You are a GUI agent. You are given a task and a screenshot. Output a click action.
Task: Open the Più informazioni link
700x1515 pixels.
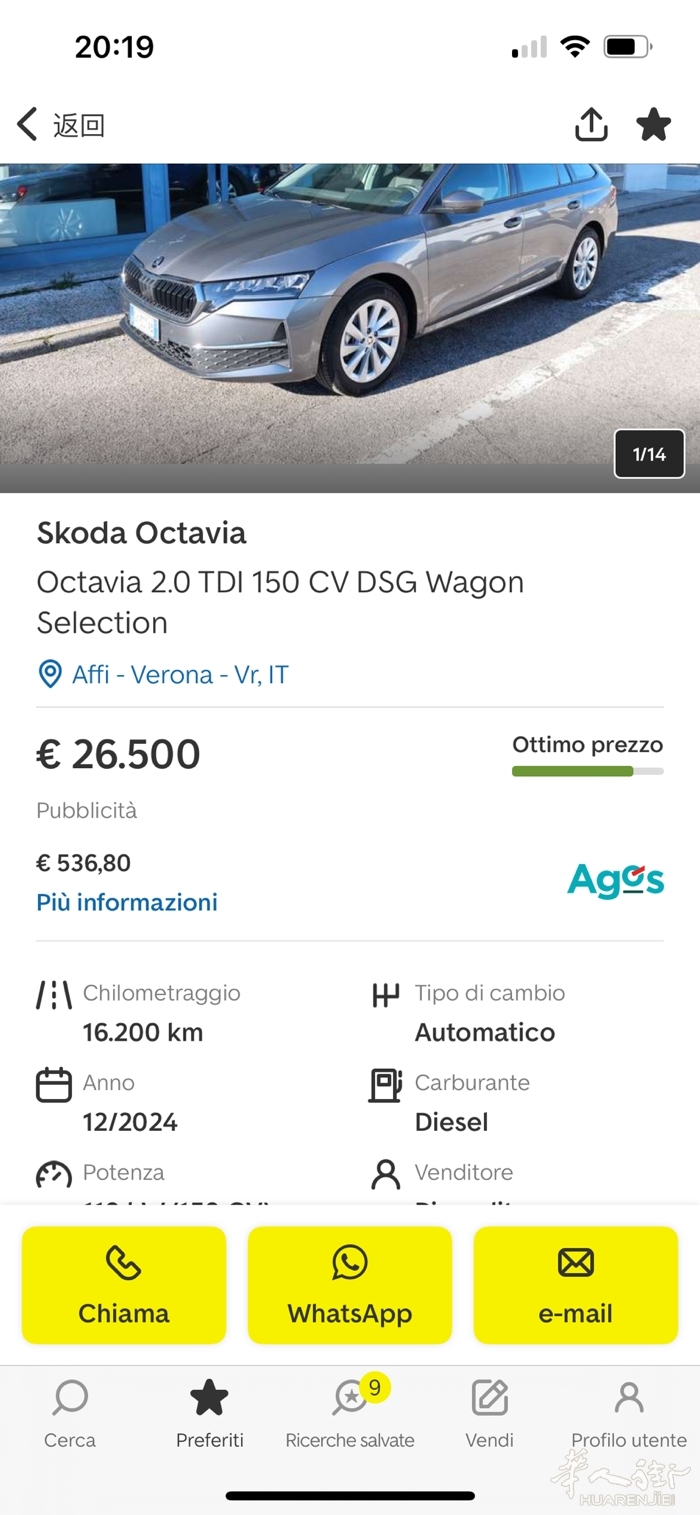click(x=127, y=902)
